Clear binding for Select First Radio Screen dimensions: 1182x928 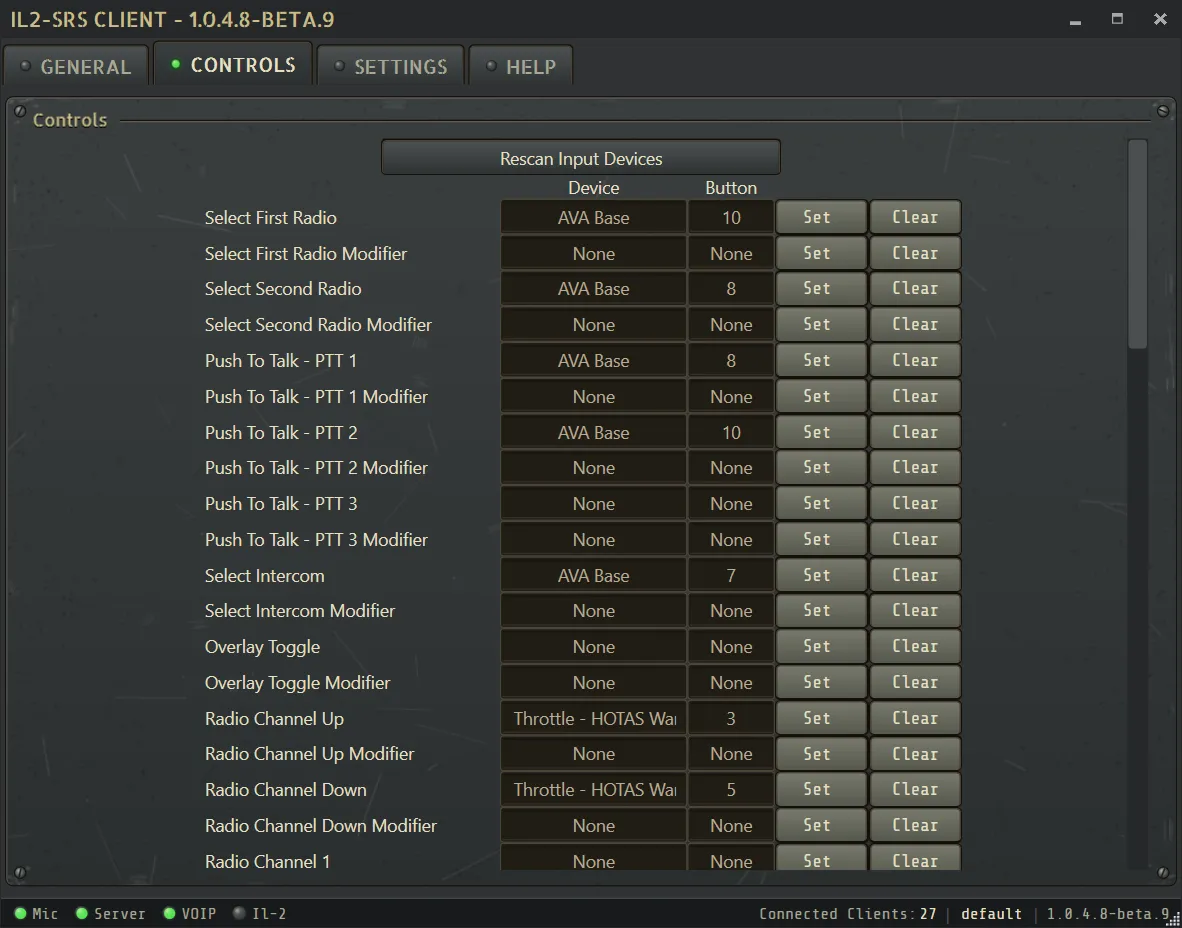[x=915, y=217]
